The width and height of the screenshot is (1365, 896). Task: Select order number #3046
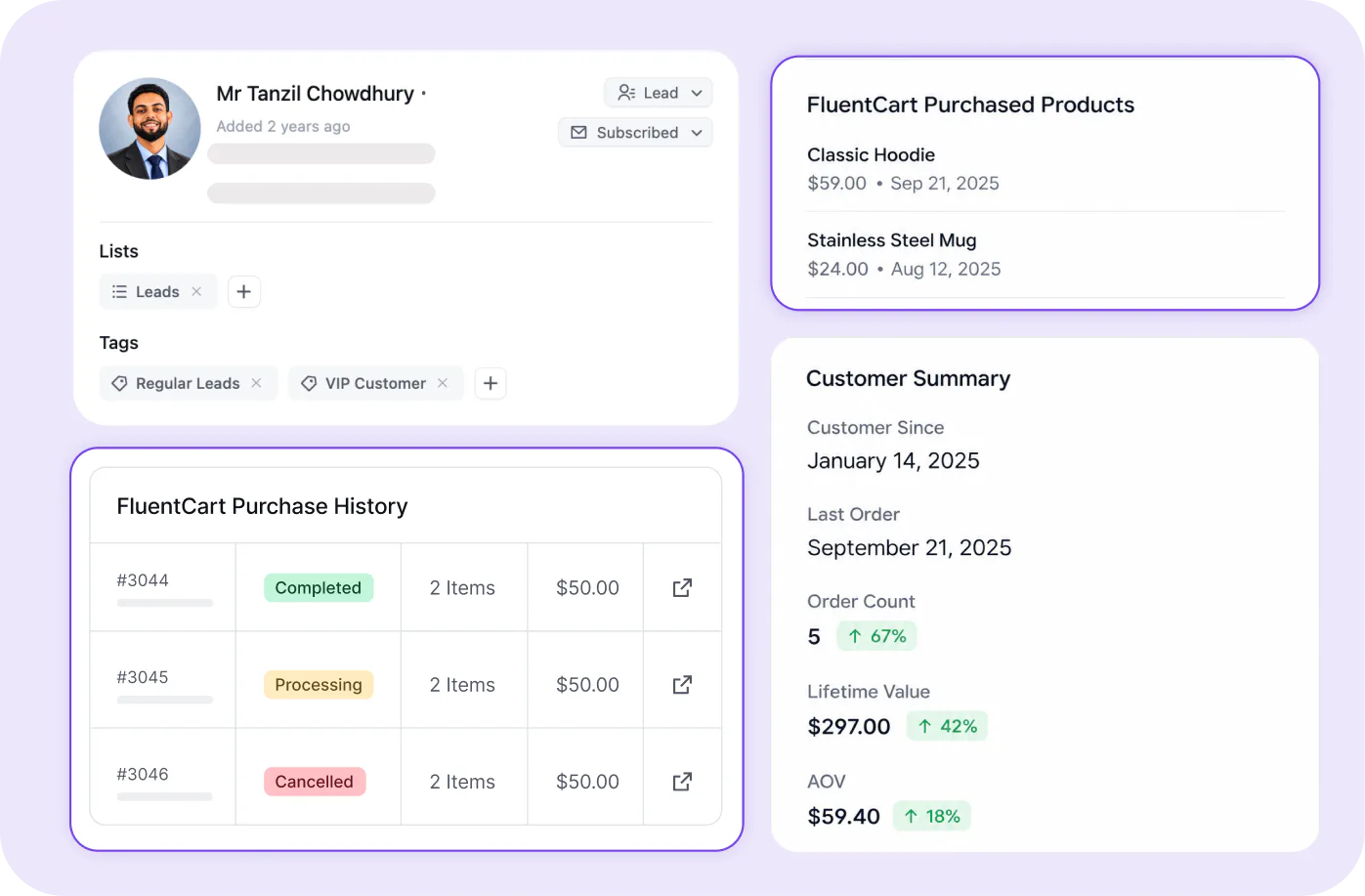(143, 774)
